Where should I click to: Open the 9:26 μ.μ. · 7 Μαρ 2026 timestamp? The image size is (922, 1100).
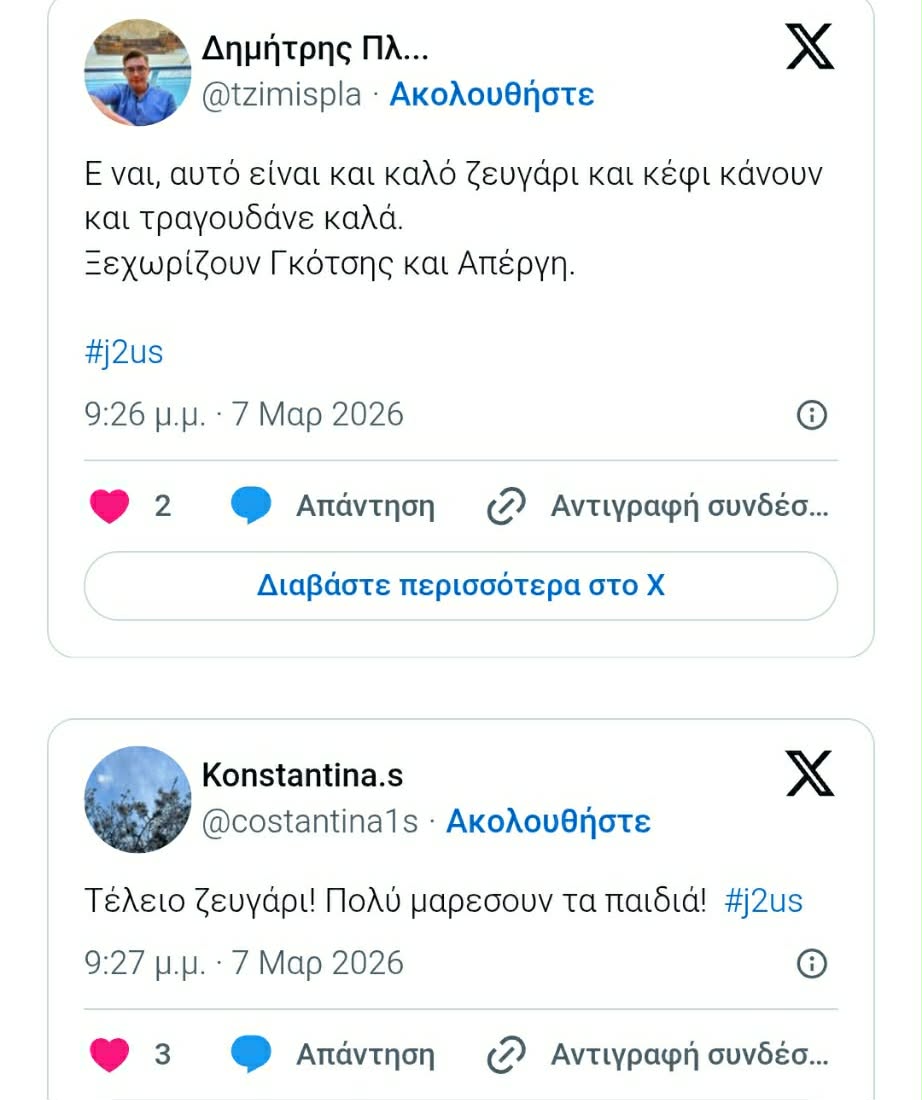(x=244, y=414)
